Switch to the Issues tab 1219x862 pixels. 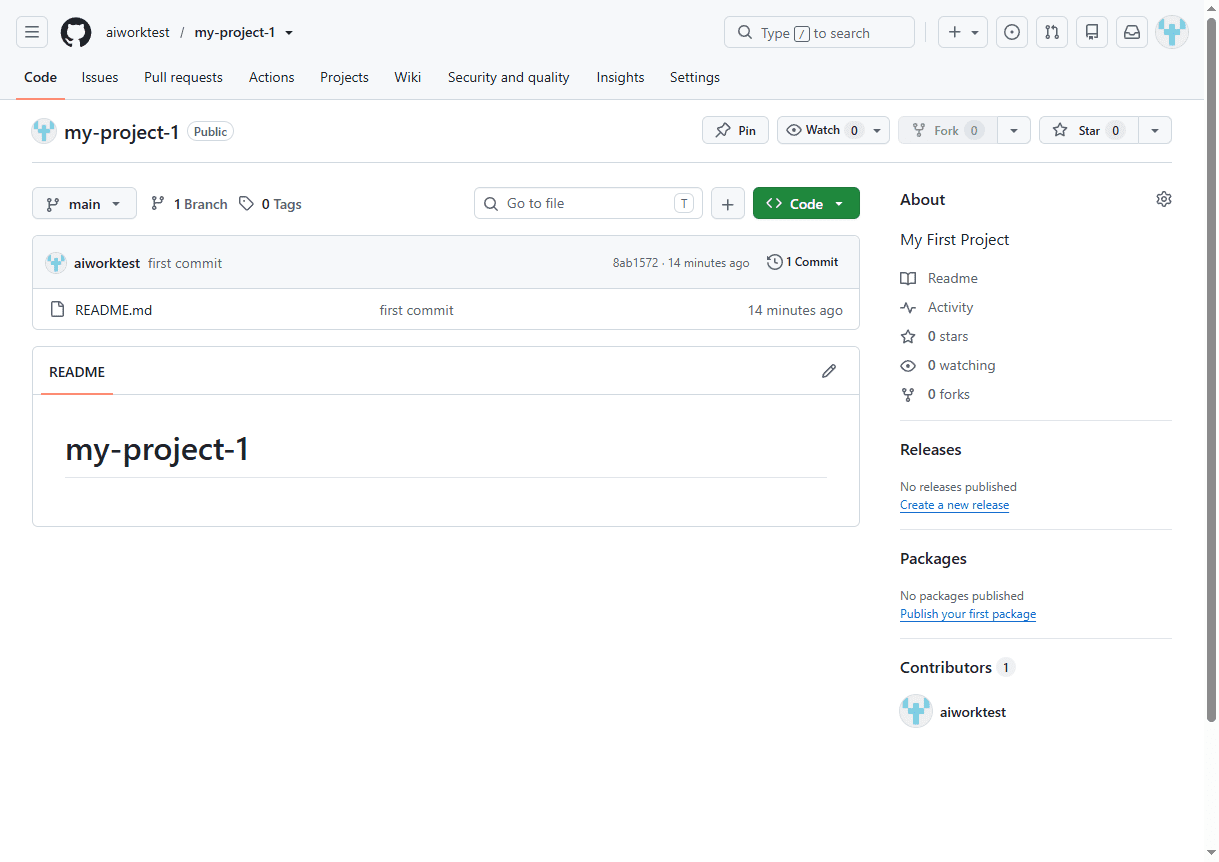(100, 77)
